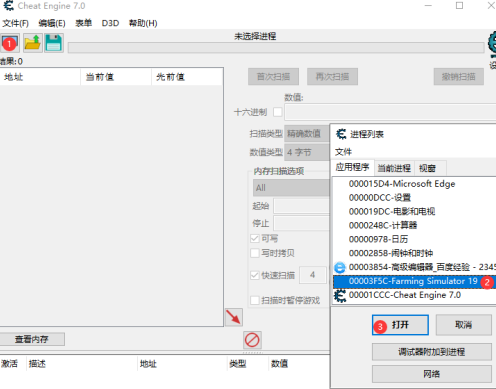Switch to the 当前进程 tab
This screenshot has width=496, height=389.
pos(394,168)
